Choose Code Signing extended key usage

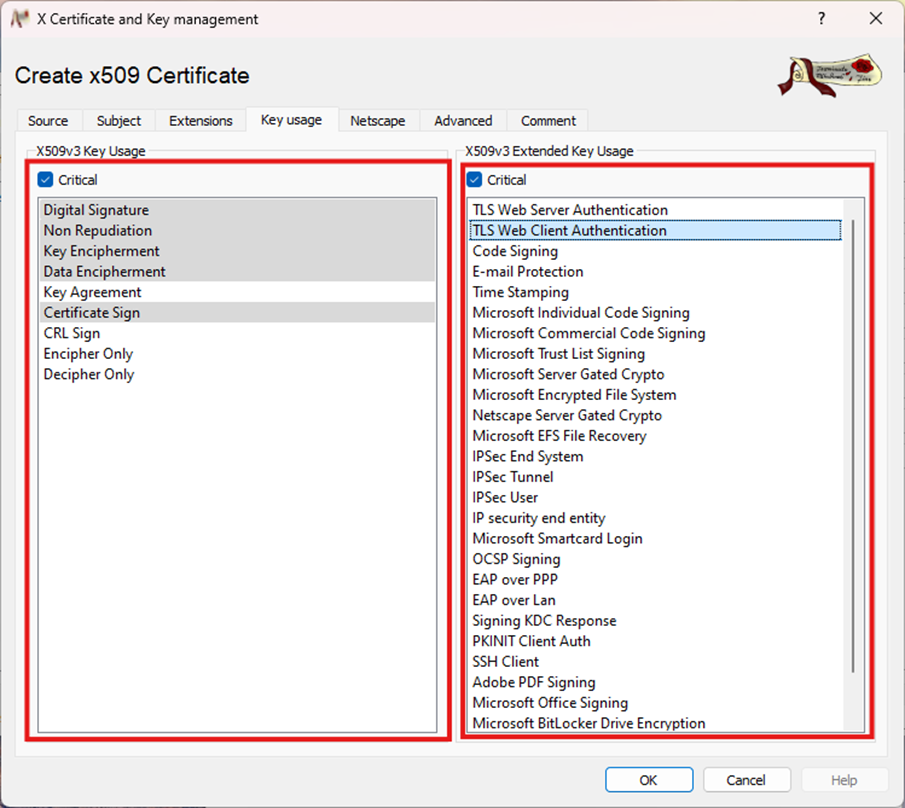[x=515, y=251]
